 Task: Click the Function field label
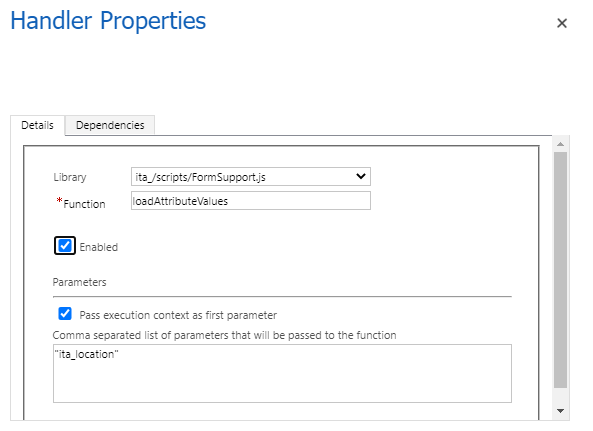(x=84, y=204)
